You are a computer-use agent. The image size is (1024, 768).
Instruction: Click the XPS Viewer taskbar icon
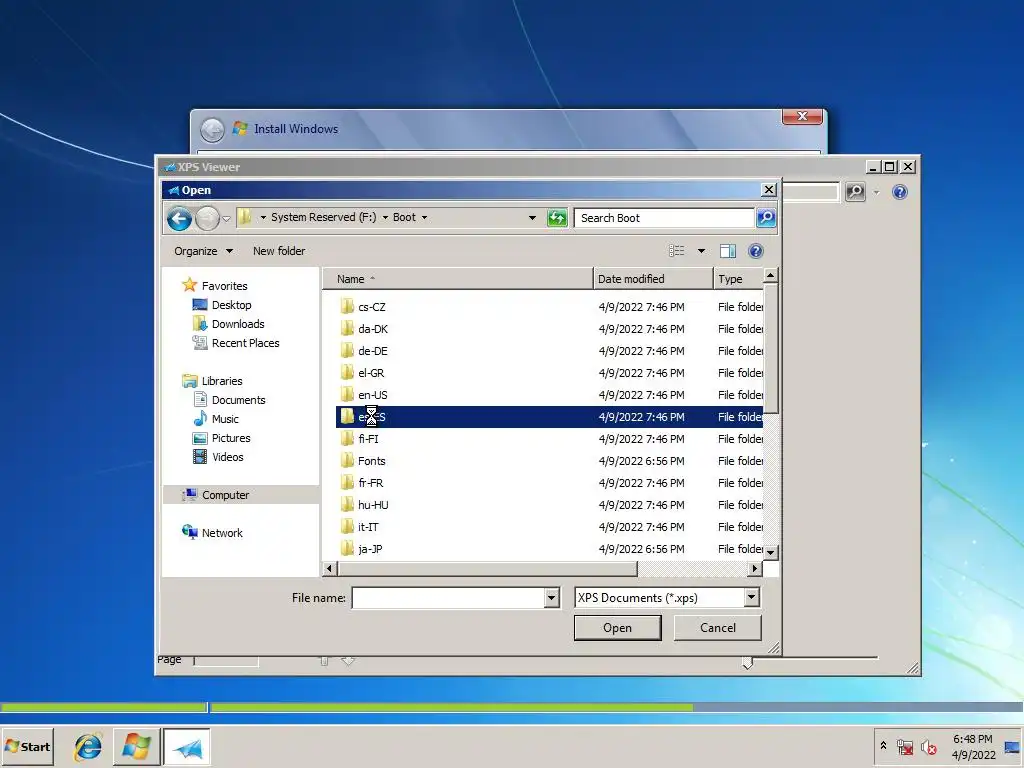click(x=187, y=746)
